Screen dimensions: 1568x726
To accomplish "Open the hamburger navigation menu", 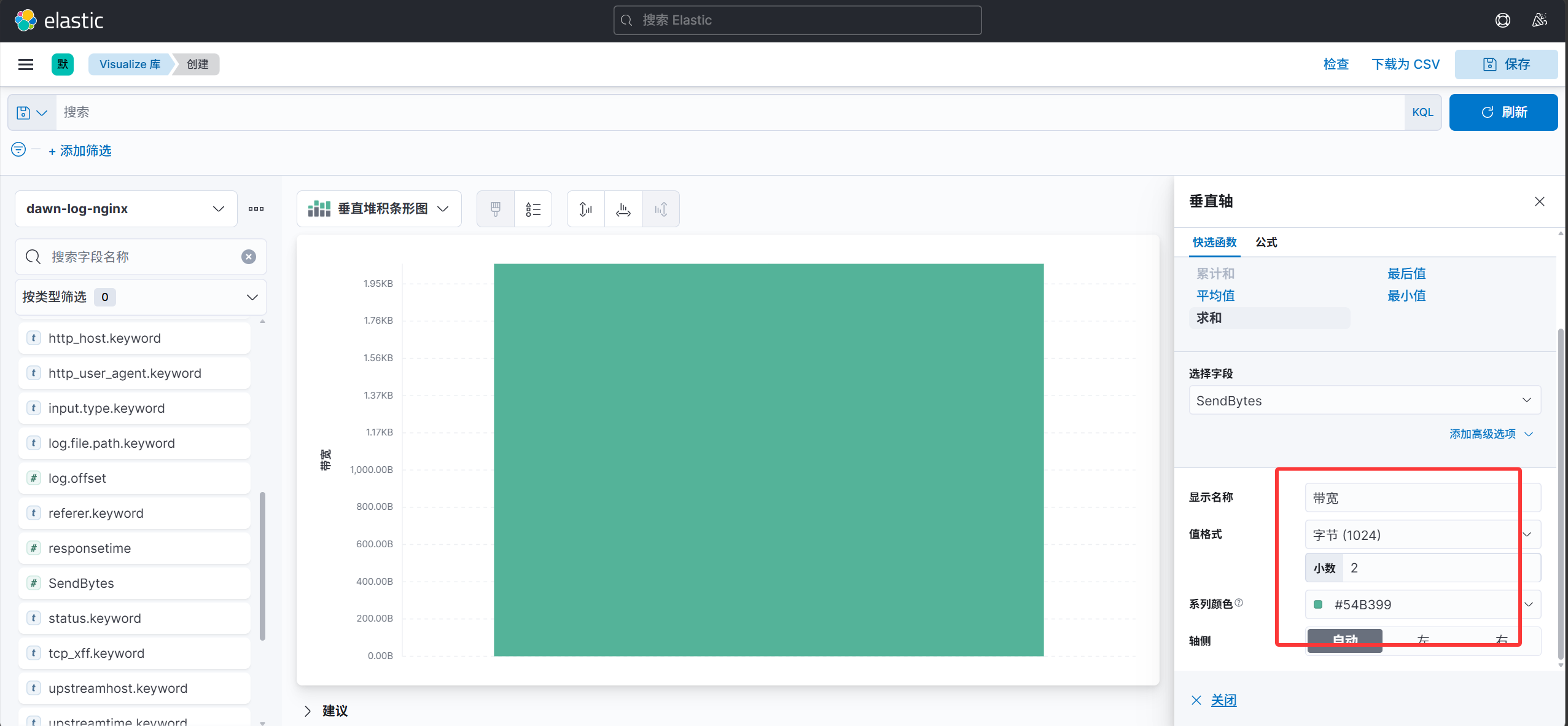I will pyautogui.click(x=26, y=64).
